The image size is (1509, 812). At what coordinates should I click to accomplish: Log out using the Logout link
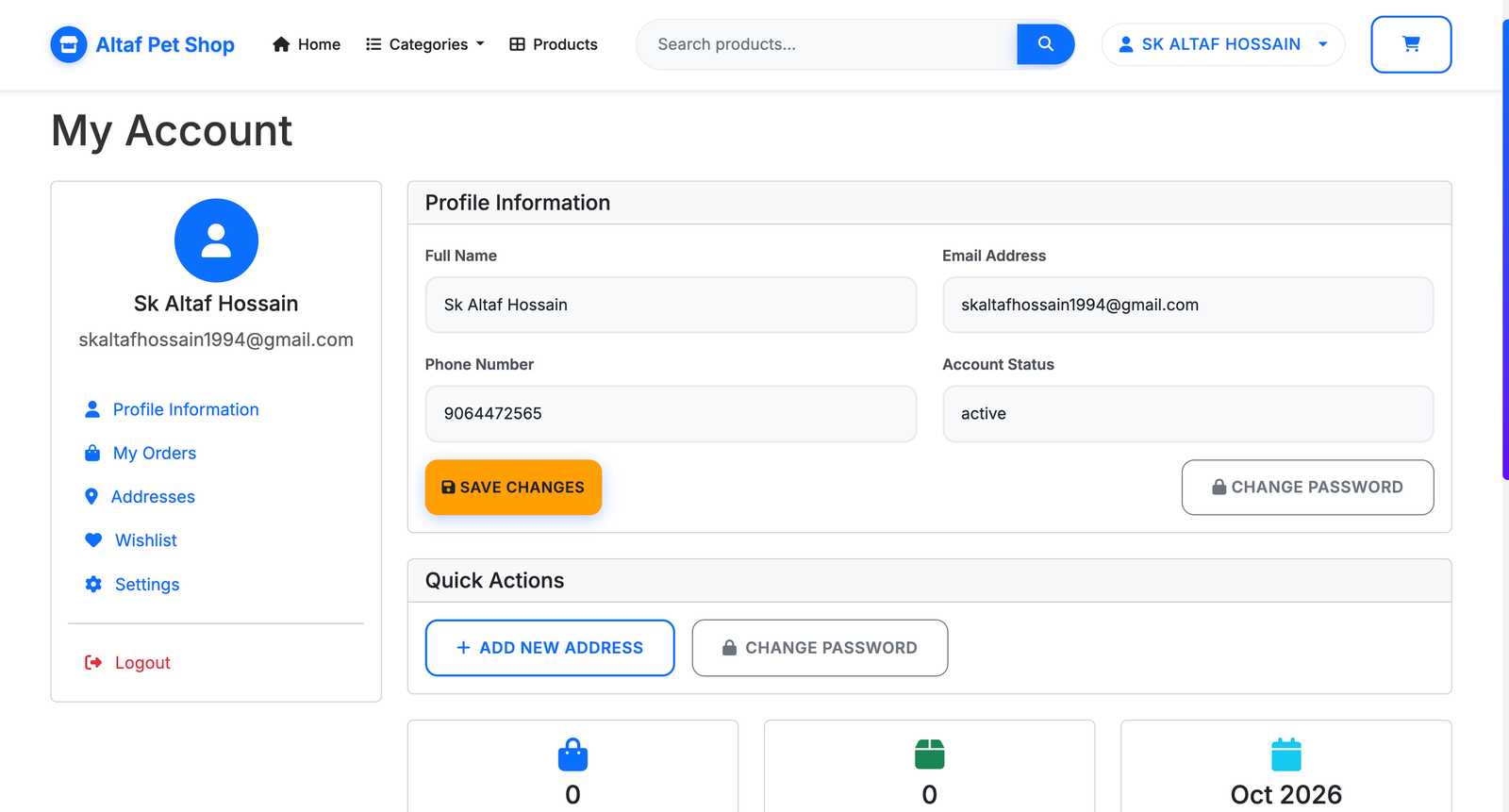[x=142, y=663]
